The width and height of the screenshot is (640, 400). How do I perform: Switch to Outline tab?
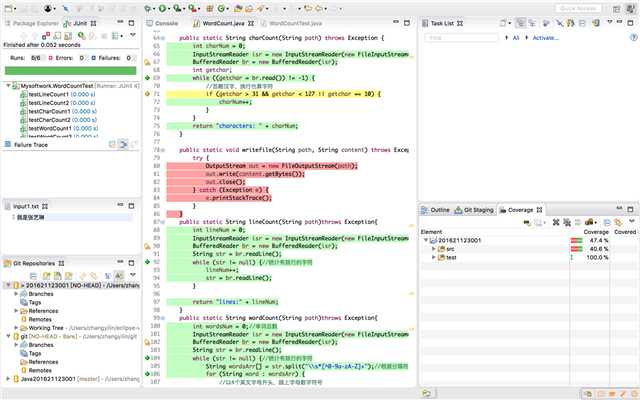coord(436,210)
